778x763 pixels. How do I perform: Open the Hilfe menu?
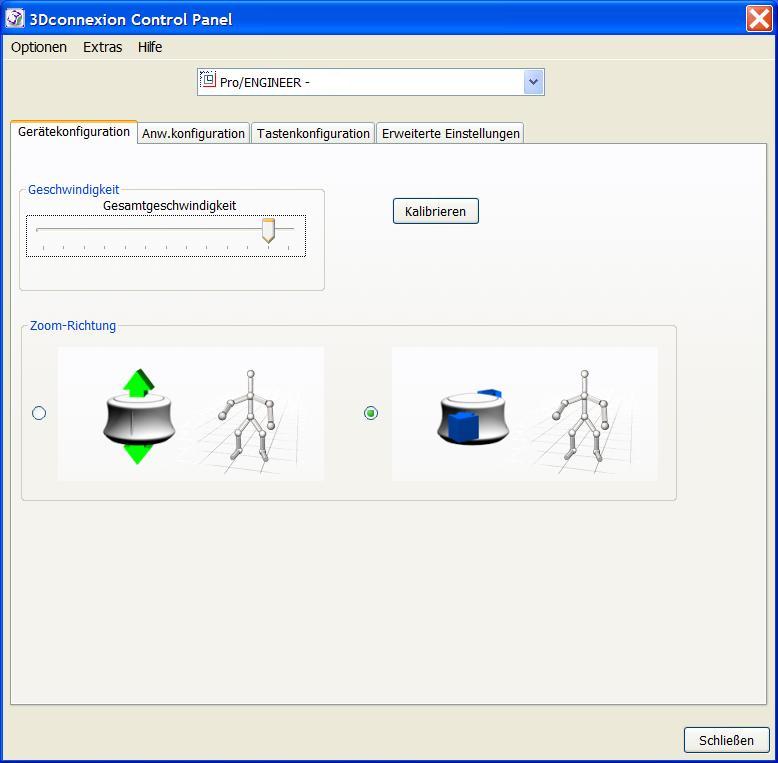(150, 47)
